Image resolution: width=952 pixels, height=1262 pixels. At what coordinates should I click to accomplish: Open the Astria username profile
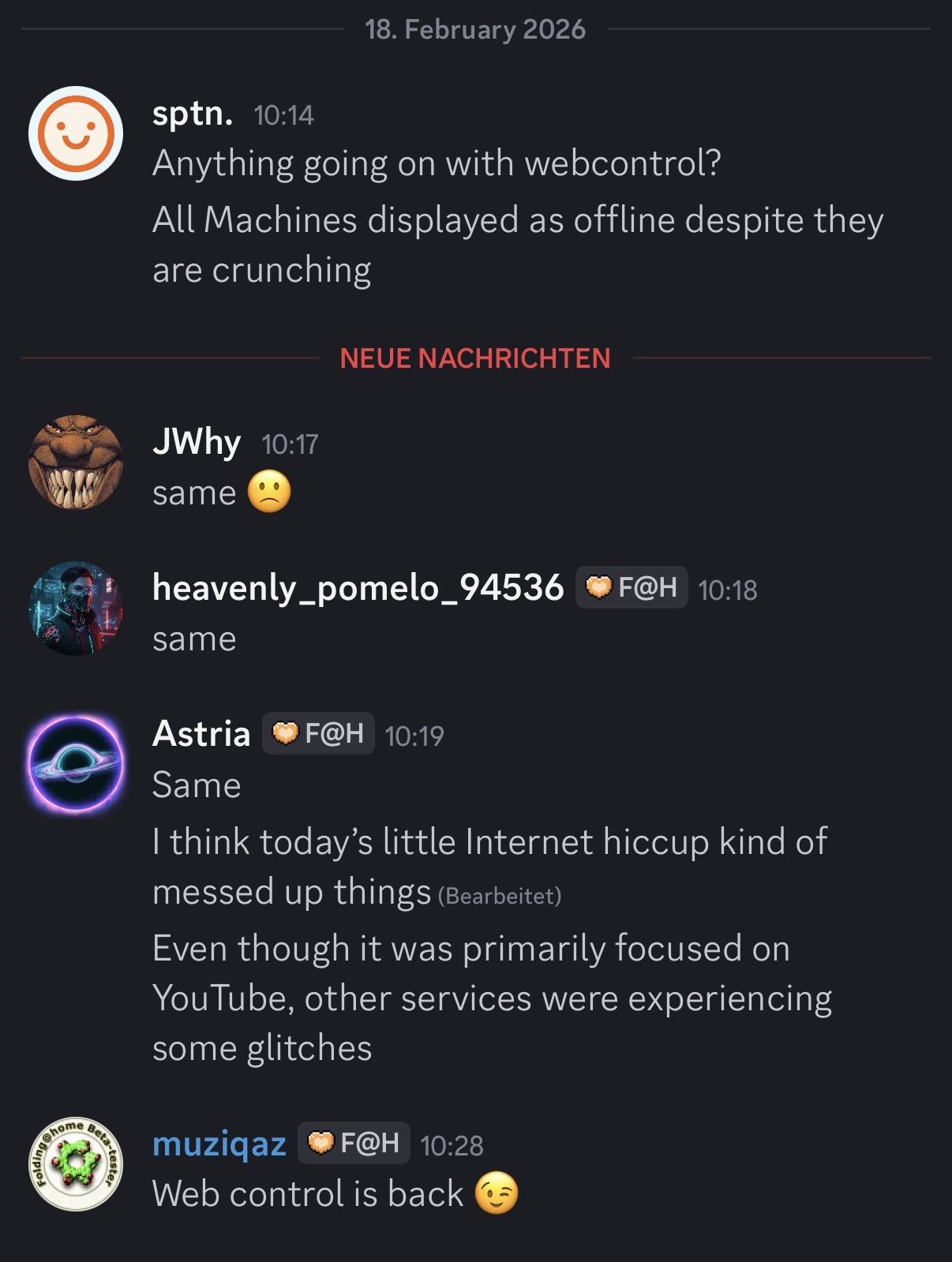pos(201,733)
